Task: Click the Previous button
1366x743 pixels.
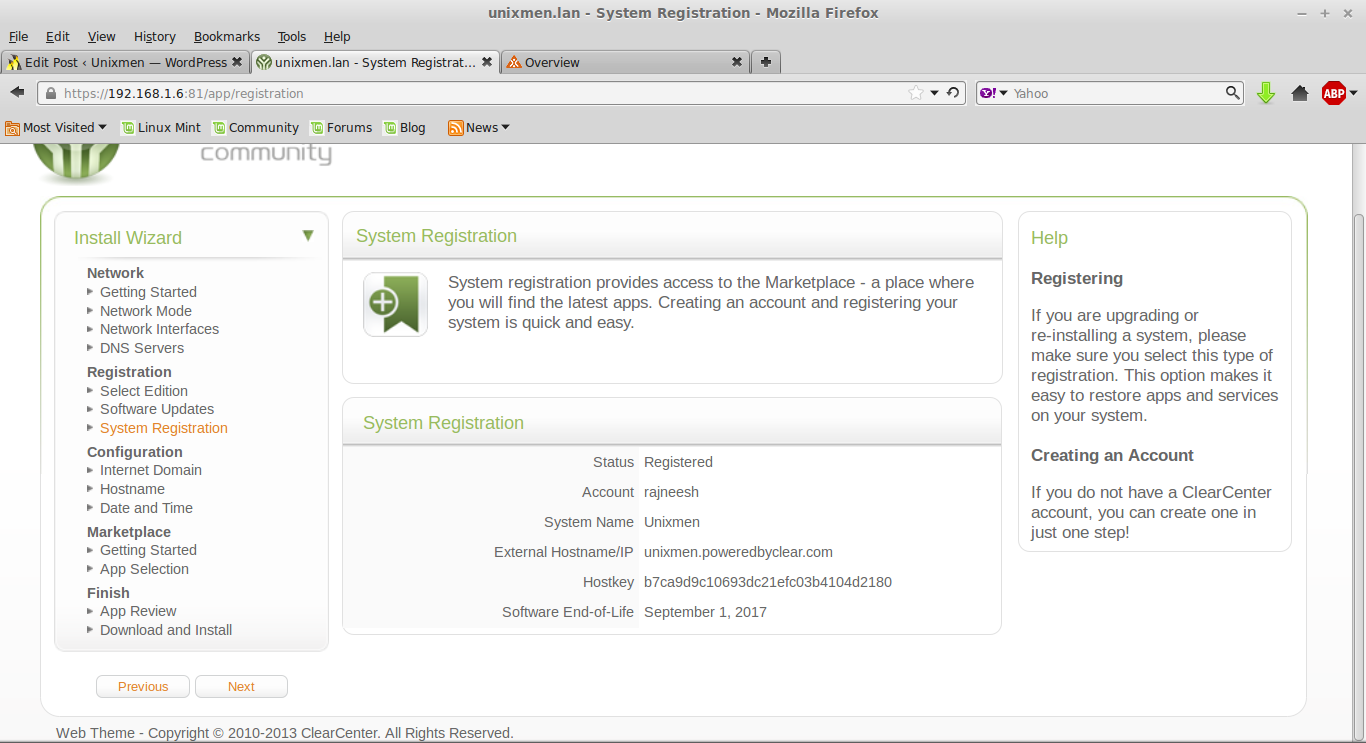Action: 143,687
